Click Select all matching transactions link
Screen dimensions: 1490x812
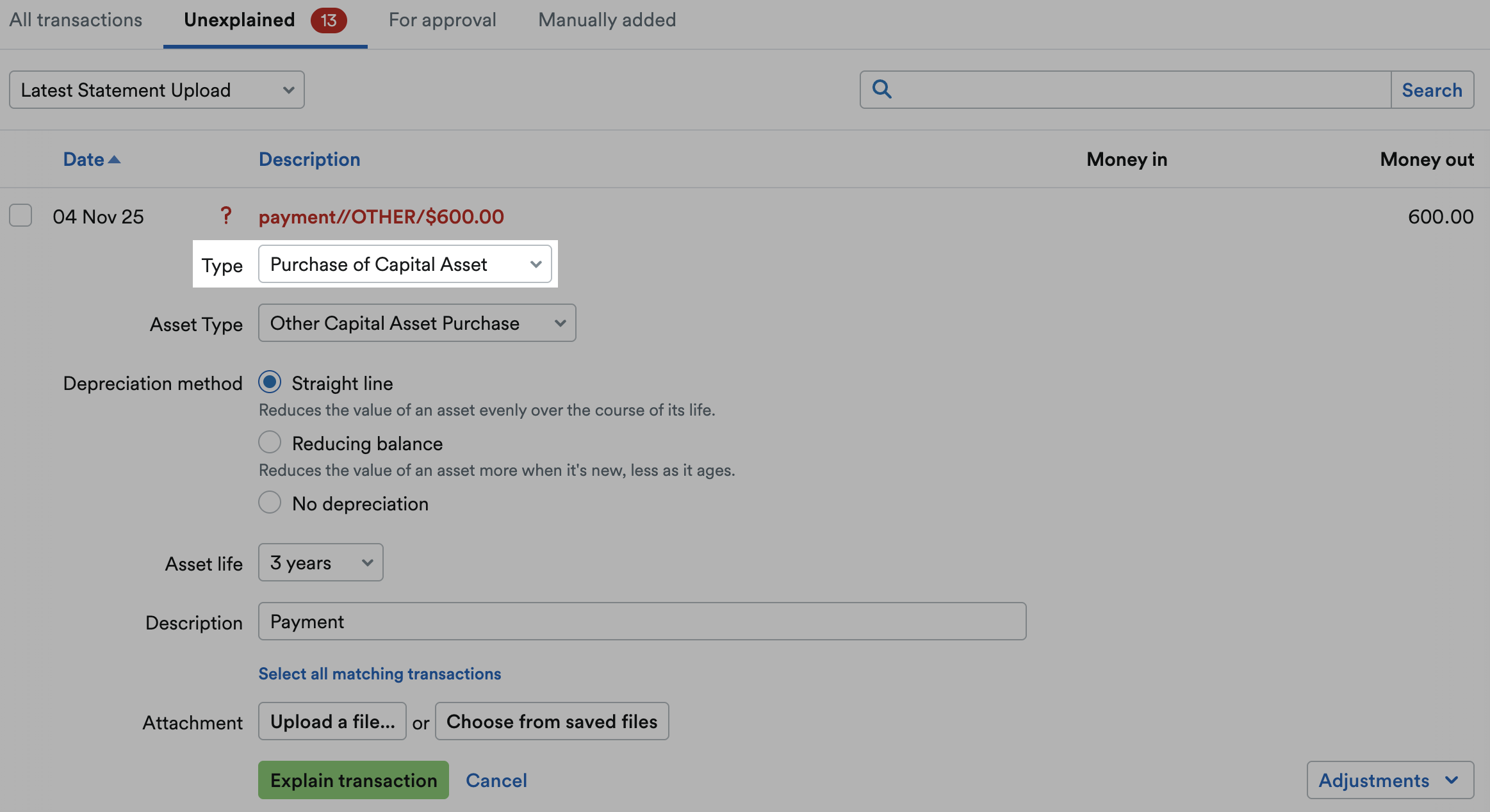(380, 674)
